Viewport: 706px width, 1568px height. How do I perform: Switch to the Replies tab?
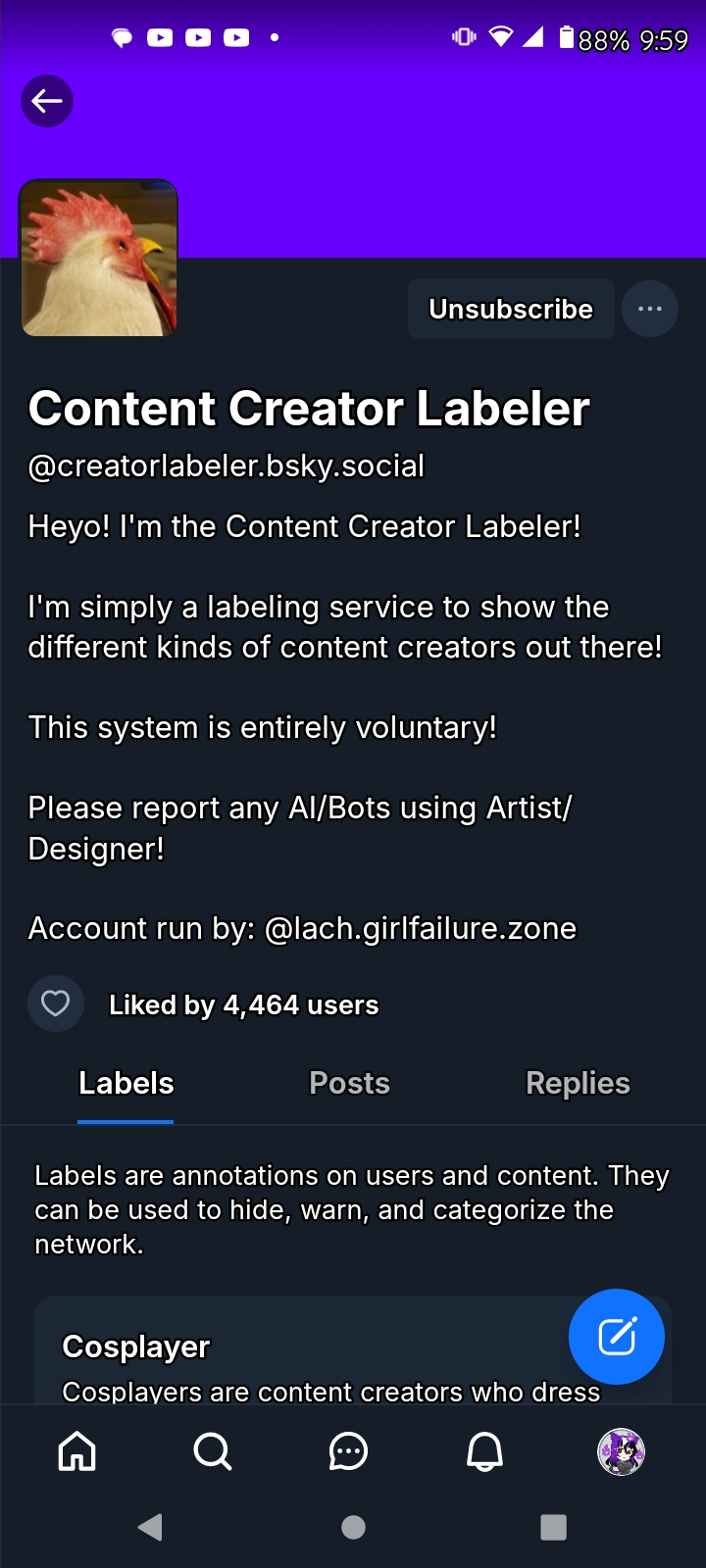(578, 1083)
